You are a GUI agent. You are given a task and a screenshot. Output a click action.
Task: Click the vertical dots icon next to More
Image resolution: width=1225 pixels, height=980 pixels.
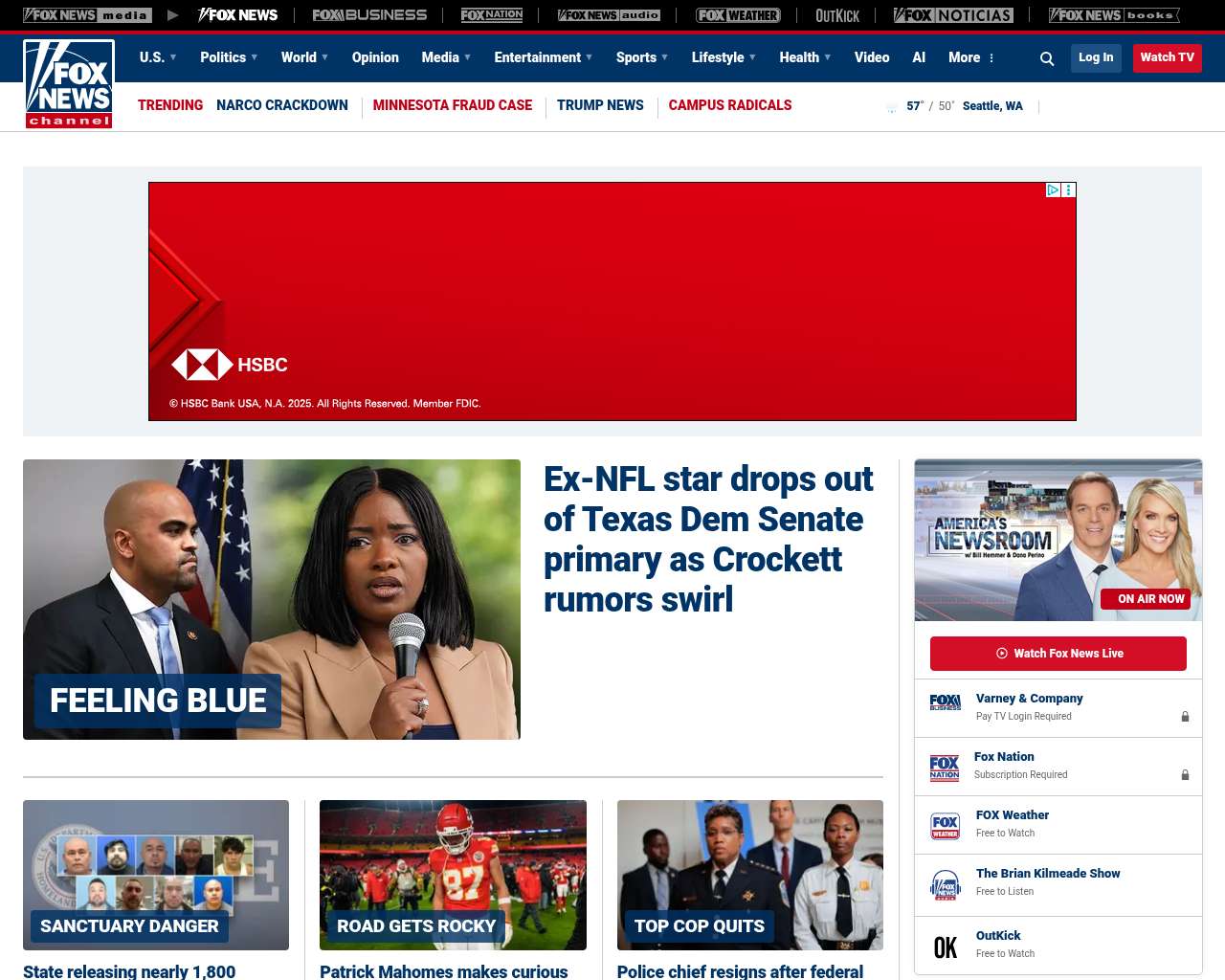point(991,58)
